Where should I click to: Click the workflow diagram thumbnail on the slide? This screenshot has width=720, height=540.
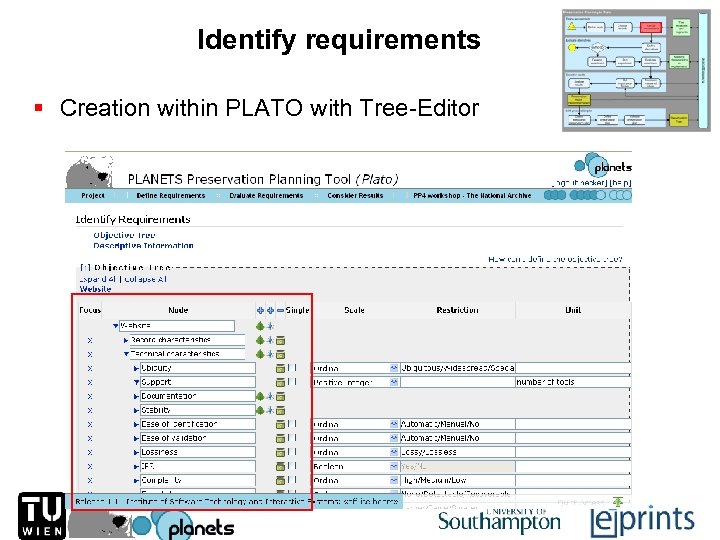pos(636,70)
